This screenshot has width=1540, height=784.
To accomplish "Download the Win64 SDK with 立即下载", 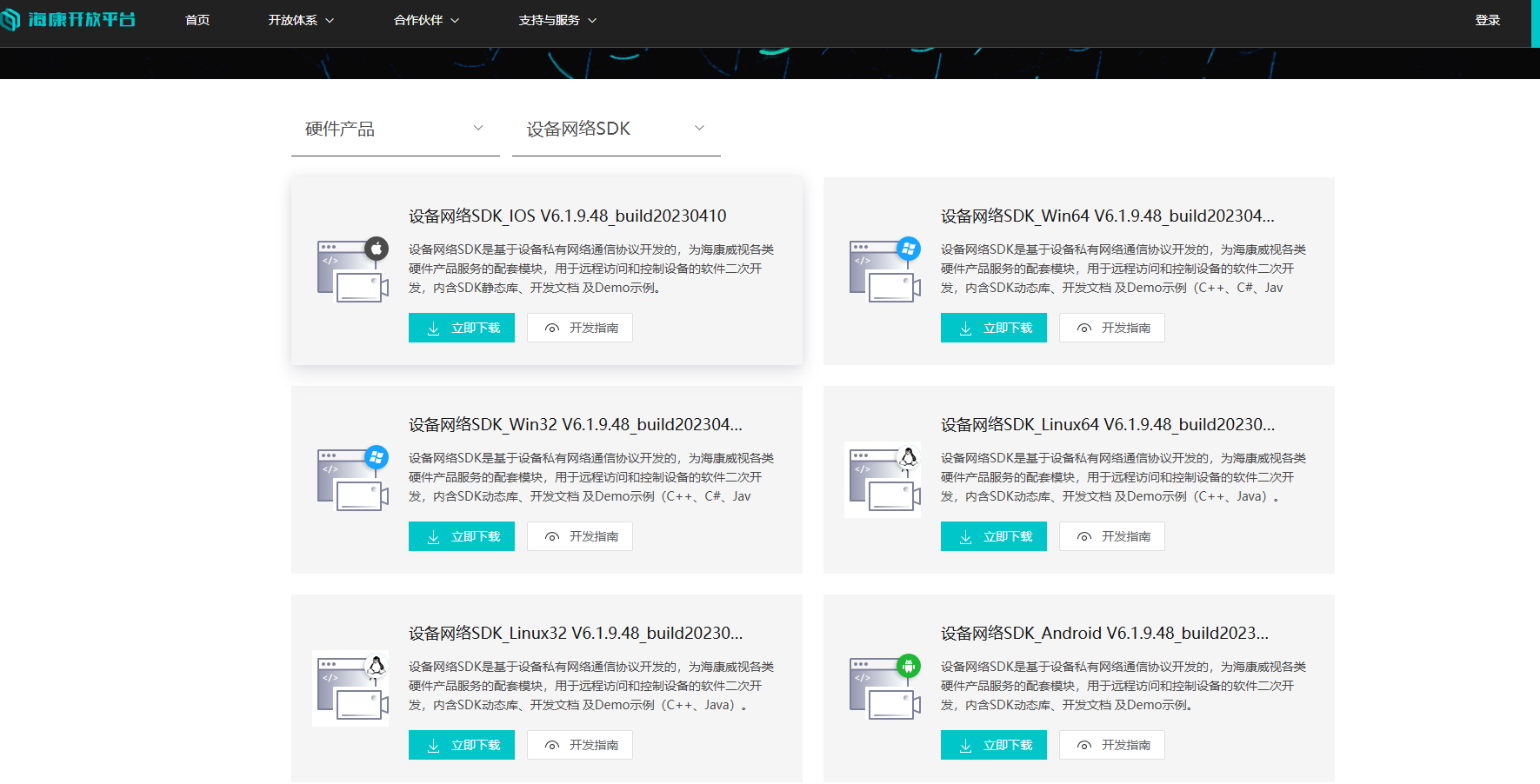I will (x=994, y=328).
